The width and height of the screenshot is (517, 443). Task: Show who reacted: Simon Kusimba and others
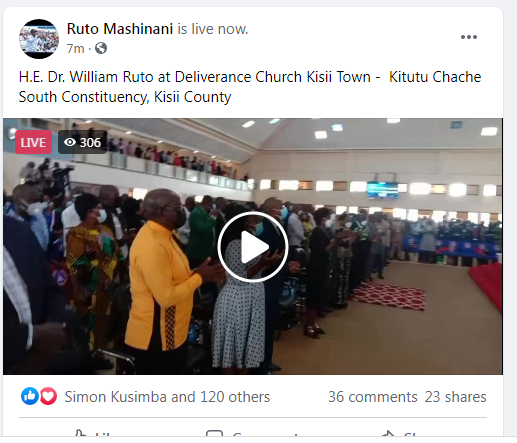167,397
